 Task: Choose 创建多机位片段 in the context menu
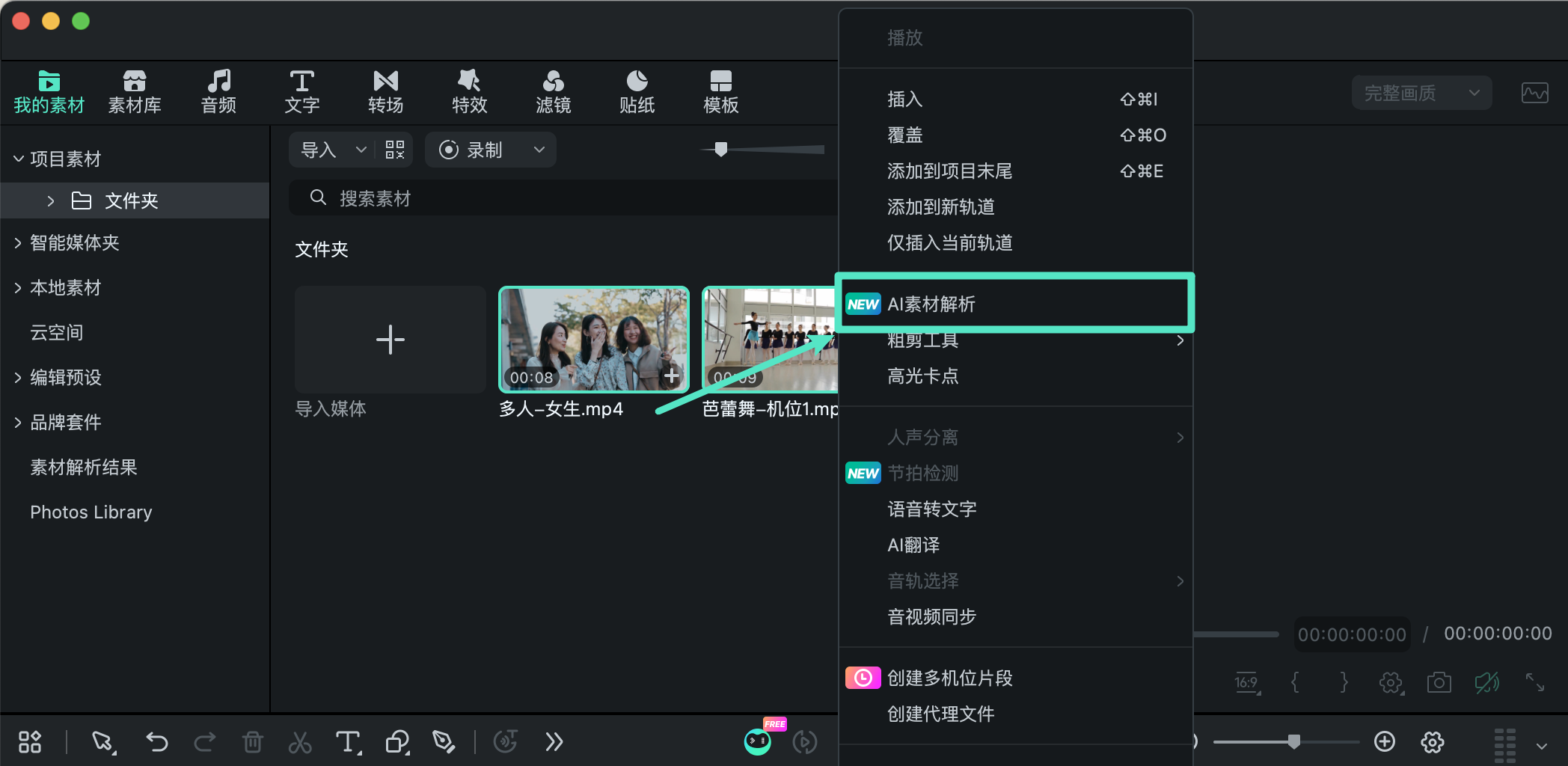pyautogui.click(x=1014, y=678)
